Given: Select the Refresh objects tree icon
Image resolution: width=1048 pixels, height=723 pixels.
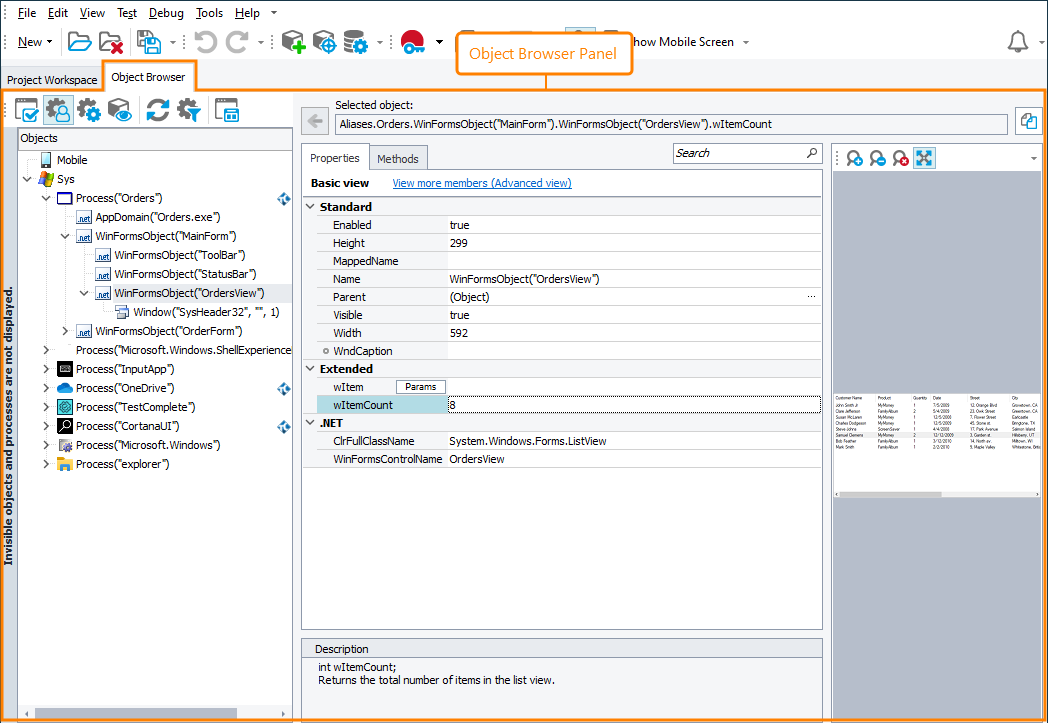Looking at the screenshot, I should [157, 110].
